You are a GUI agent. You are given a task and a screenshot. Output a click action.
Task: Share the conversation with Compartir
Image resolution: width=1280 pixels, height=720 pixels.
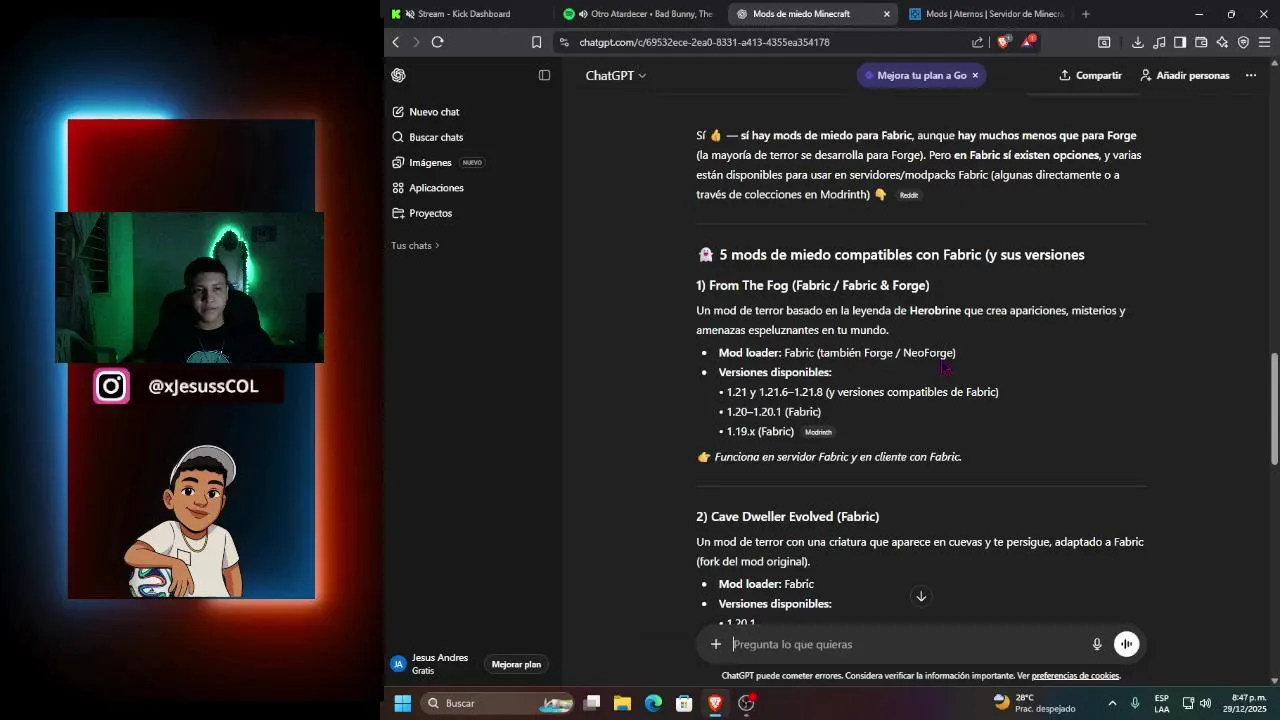point(1090,75)
